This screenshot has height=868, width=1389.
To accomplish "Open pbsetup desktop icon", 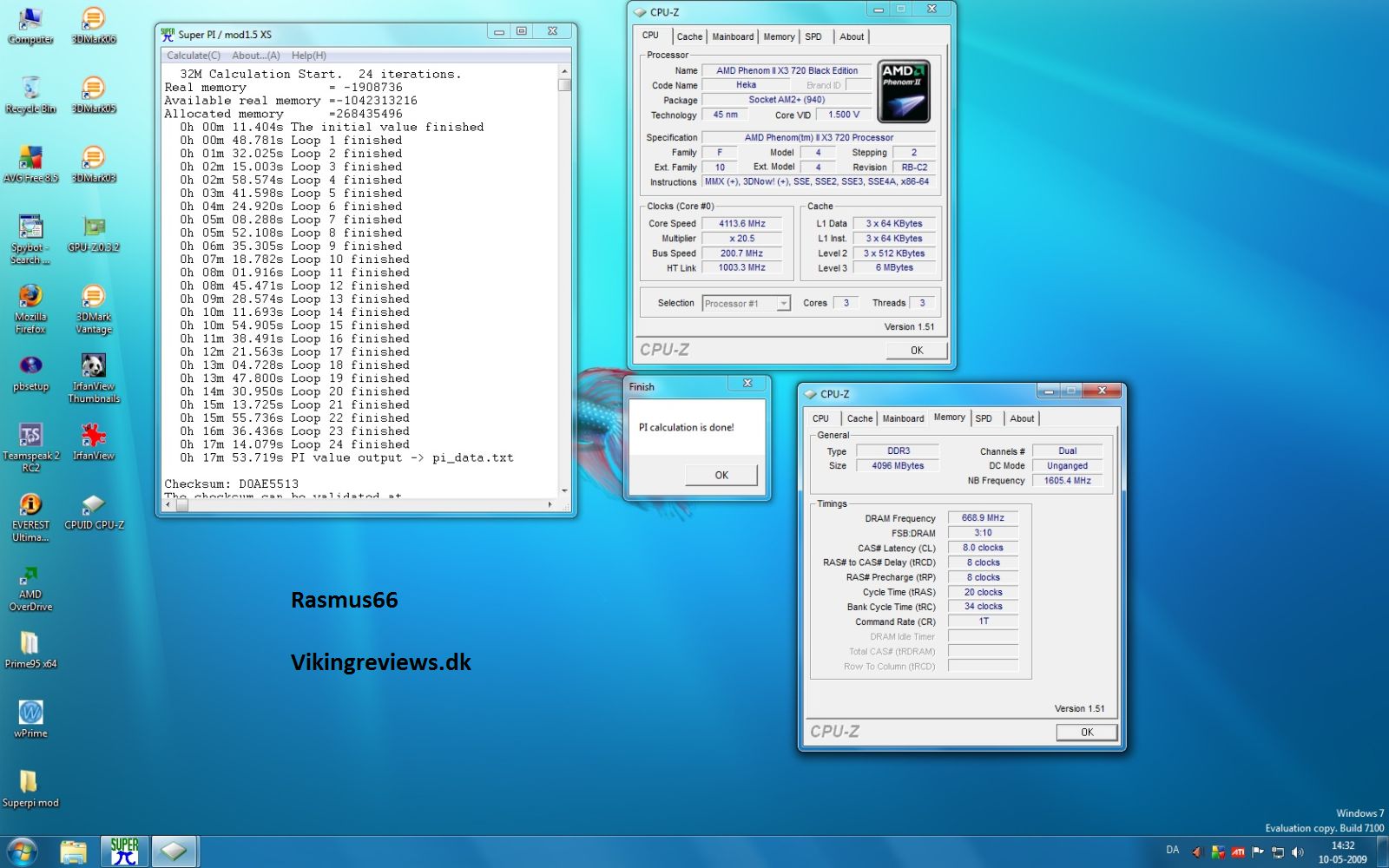I will (x=30, y=372).
